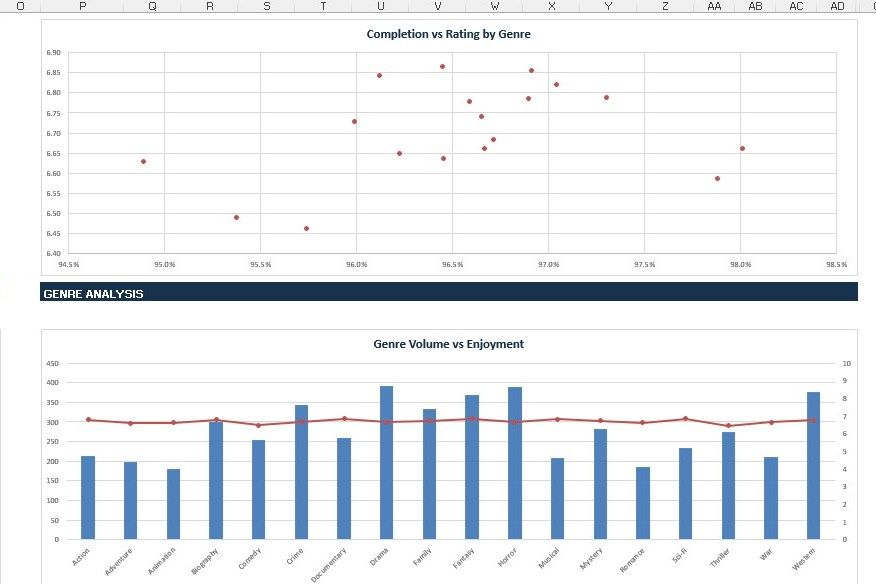The width and height of the screenshot is (876, 584).
Task: Select column AA header
Action: (715, 6)
